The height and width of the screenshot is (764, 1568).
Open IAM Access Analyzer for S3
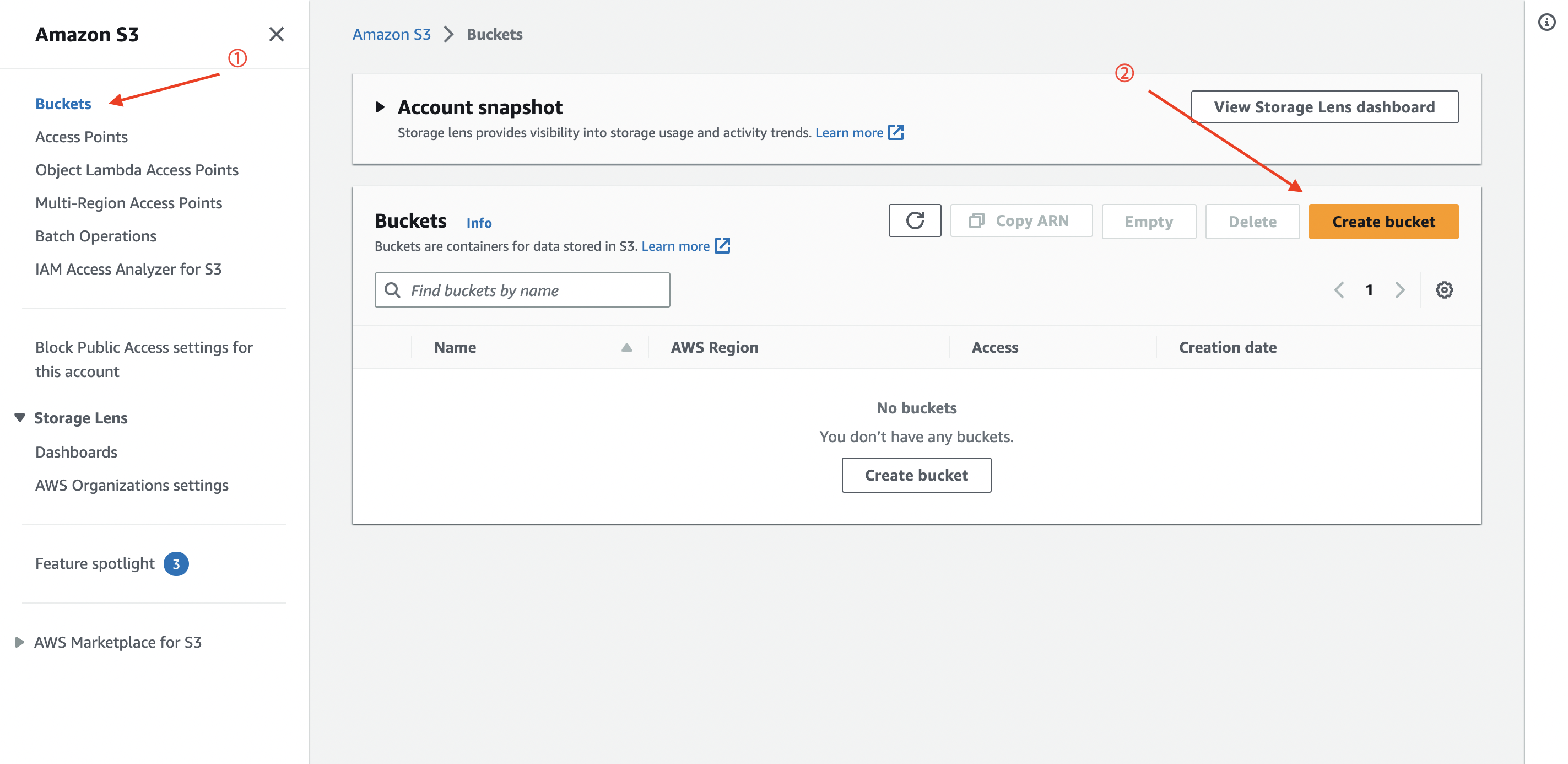(x=128, y=268)
